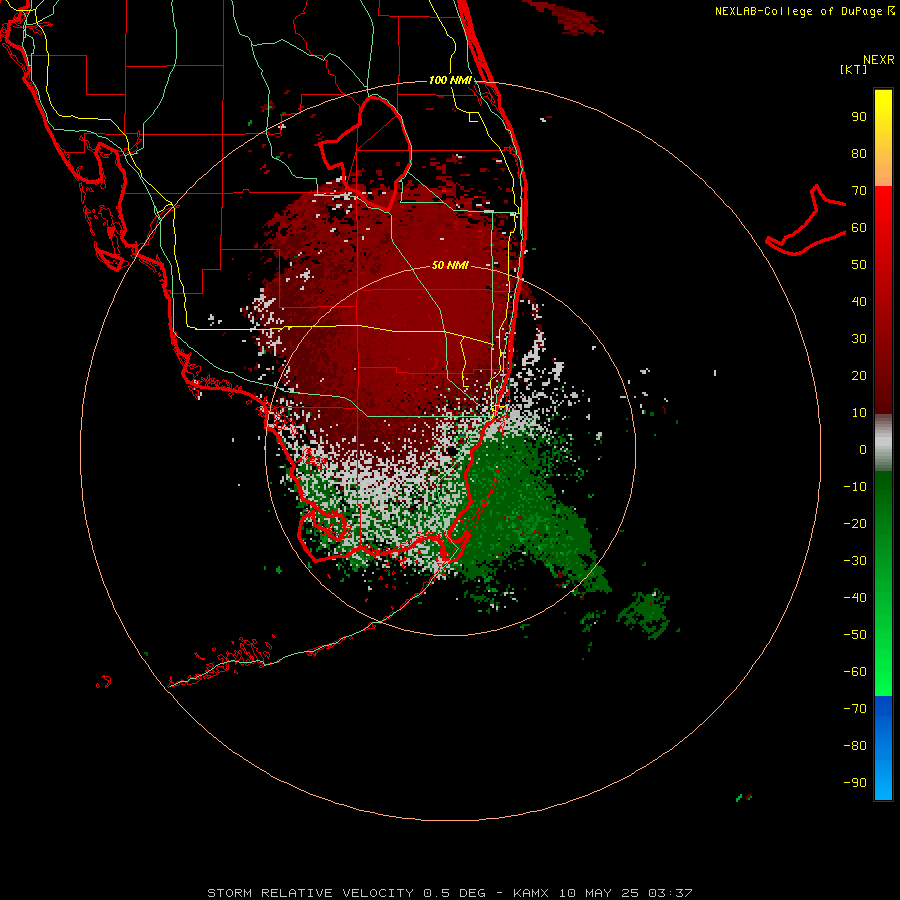This screenshot has width=900, height=900.
Task: Click the NEXR label above the scale
Action: pyautogui.click(x=879, y=59)
